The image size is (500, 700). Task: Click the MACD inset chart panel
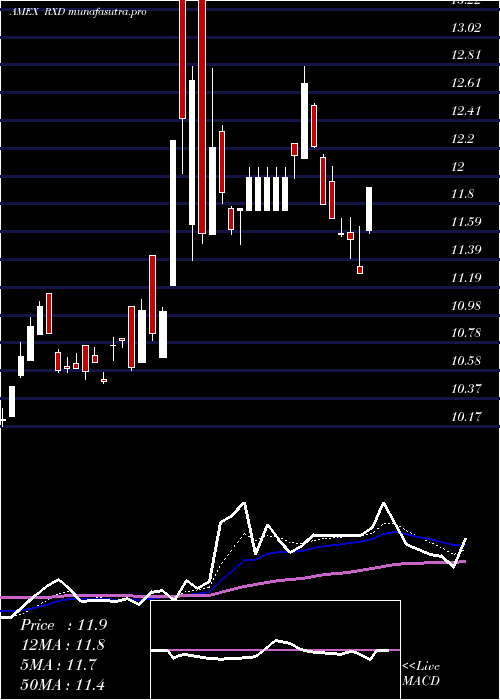pos(275,650)
